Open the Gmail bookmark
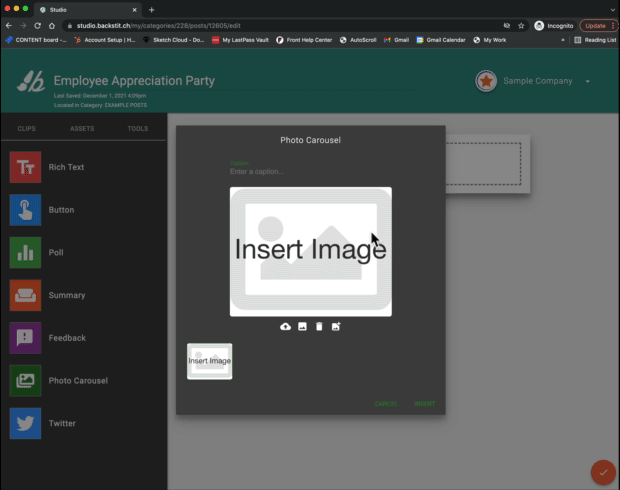This screenshot has width=620, height=490. pyautogui.click(x=397, y=40)
